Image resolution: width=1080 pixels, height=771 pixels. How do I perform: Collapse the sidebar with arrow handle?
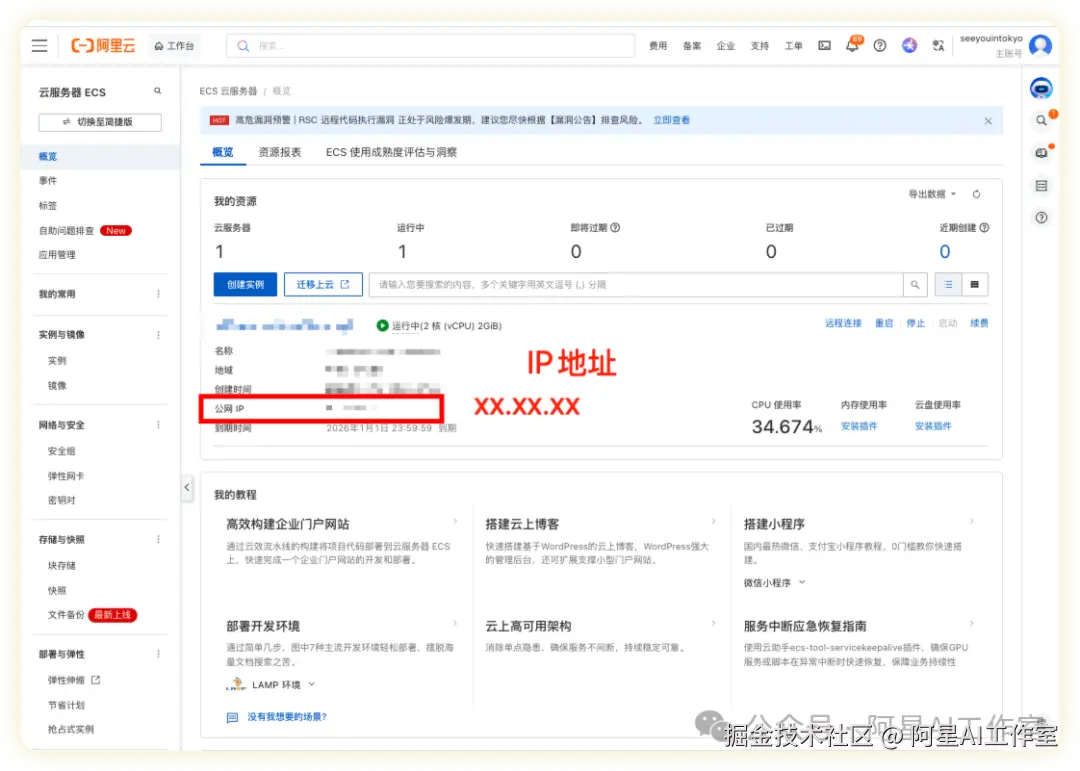(187, 487)
